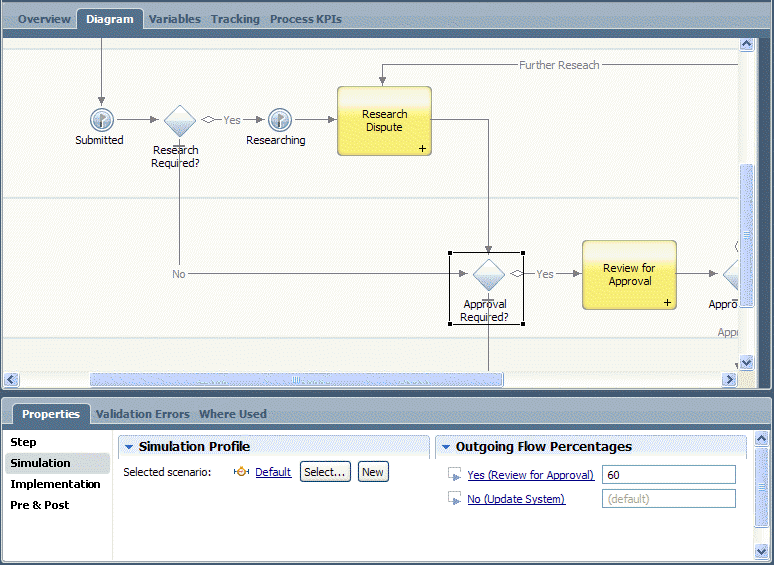Click the diagram scroll up arrow
The width and height of the screenshot is (774, 565).
[746, 44]
